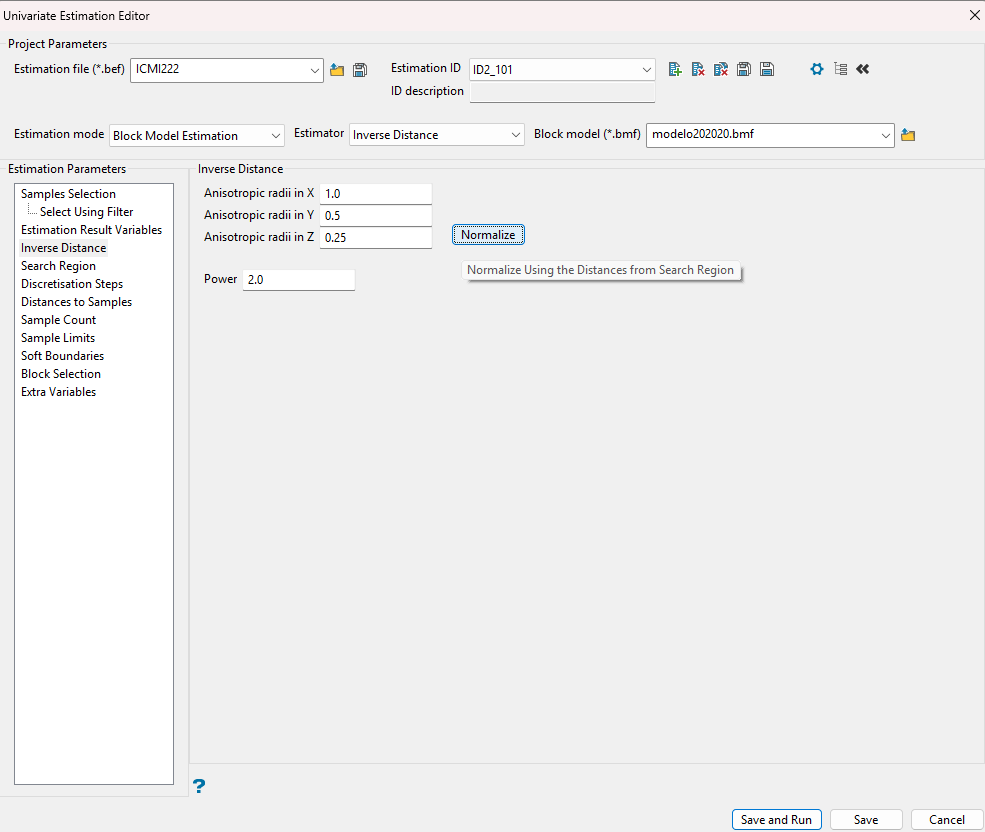Open the Estimation file dropdown

click(x=315, y=70)
